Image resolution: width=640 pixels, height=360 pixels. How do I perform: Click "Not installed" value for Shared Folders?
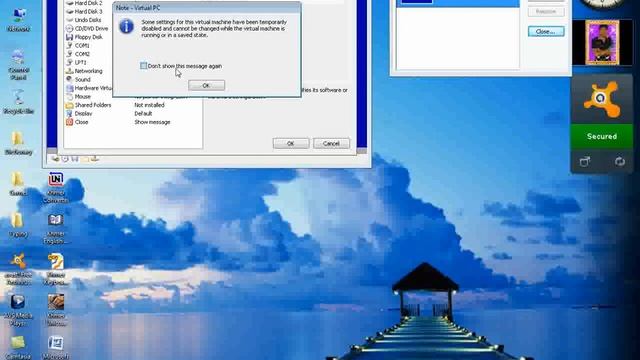coord(149,105)
